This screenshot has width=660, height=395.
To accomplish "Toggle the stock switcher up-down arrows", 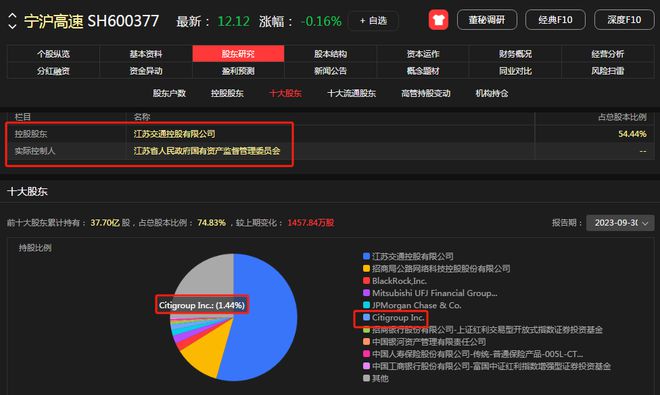I will [x=12, y=21].
